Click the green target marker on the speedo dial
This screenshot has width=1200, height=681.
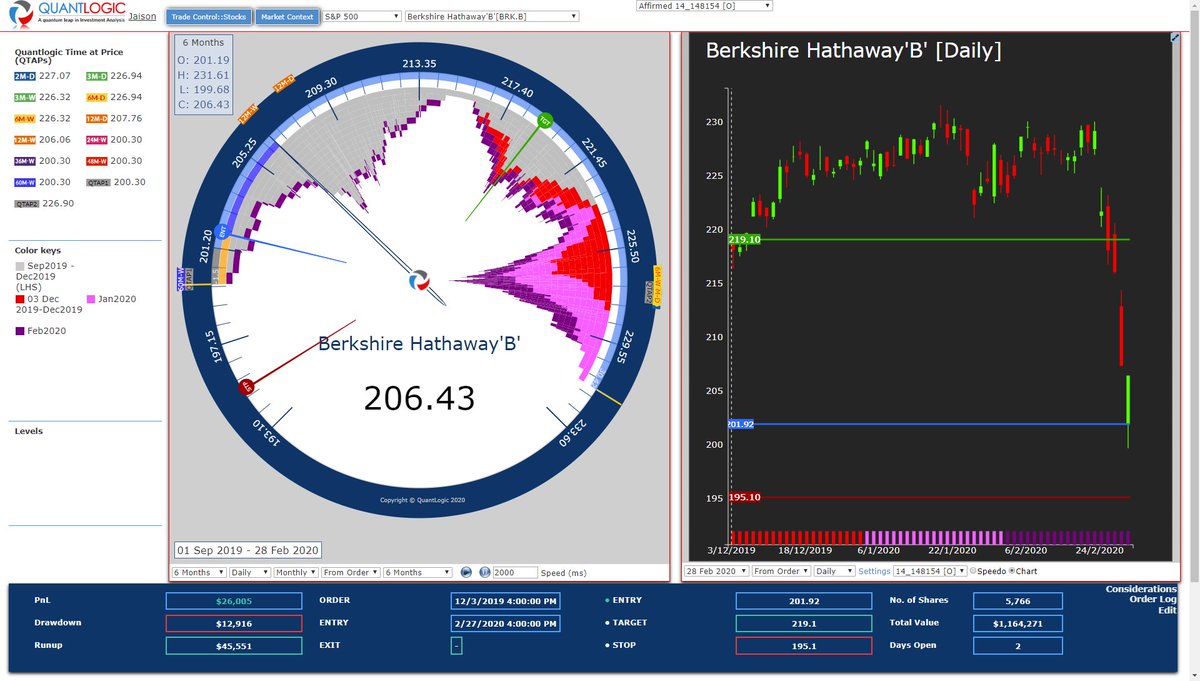pos(545,121)
